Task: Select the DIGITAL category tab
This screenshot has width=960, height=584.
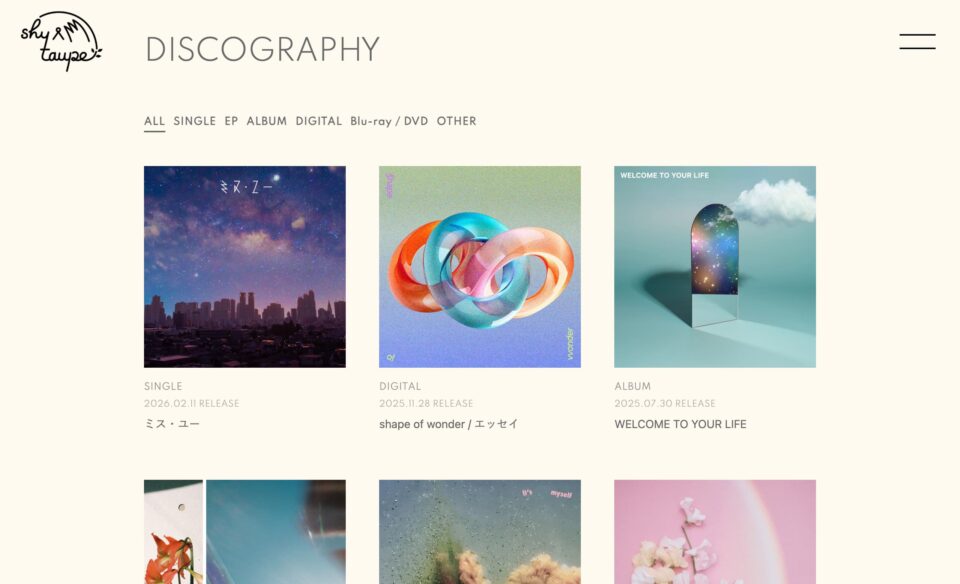Action: click(318, 121)
